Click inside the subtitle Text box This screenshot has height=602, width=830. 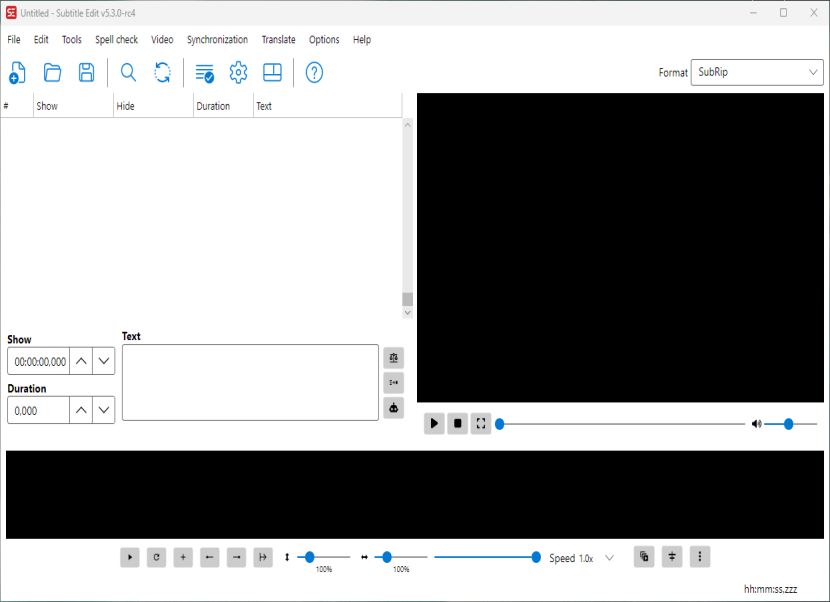250,382
